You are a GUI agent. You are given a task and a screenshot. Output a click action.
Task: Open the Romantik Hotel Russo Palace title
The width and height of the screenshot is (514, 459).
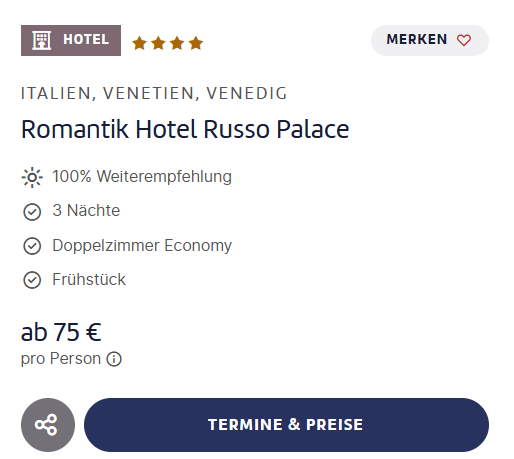pyautogui.click(x=185, y=129)
